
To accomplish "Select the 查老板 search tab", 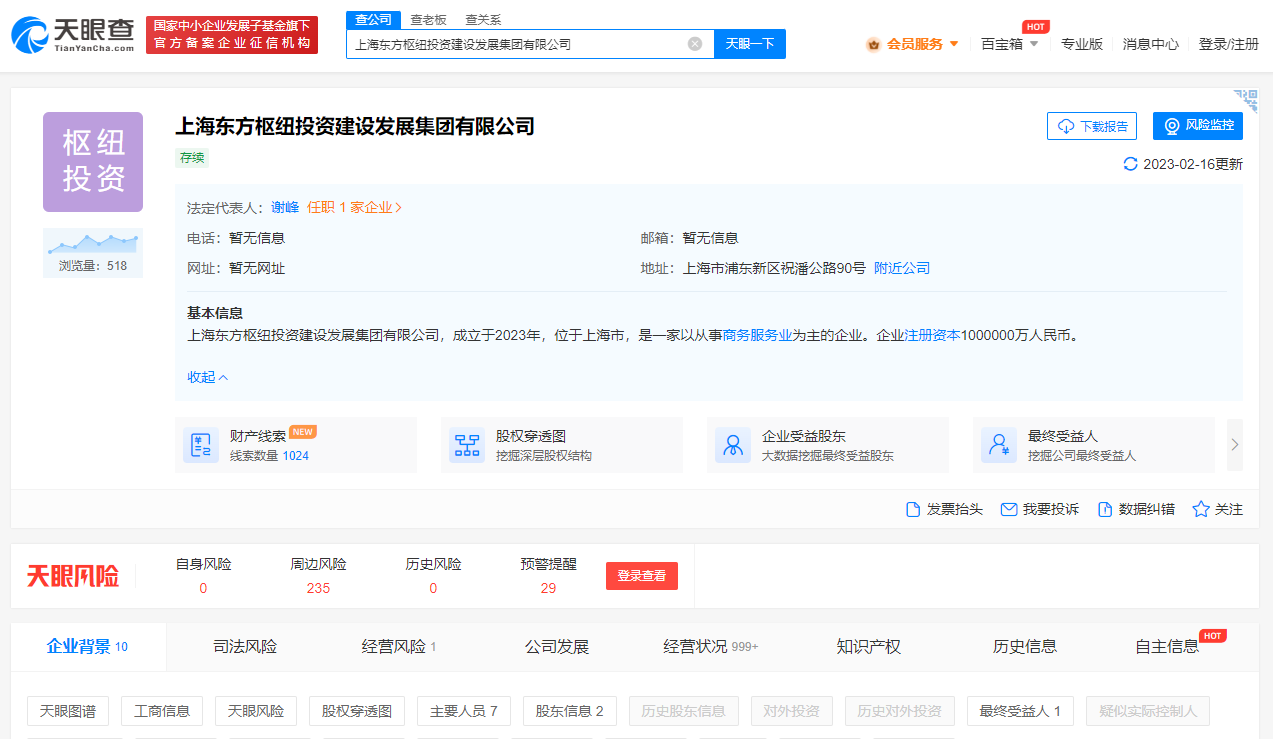I will tap(428, 19).
